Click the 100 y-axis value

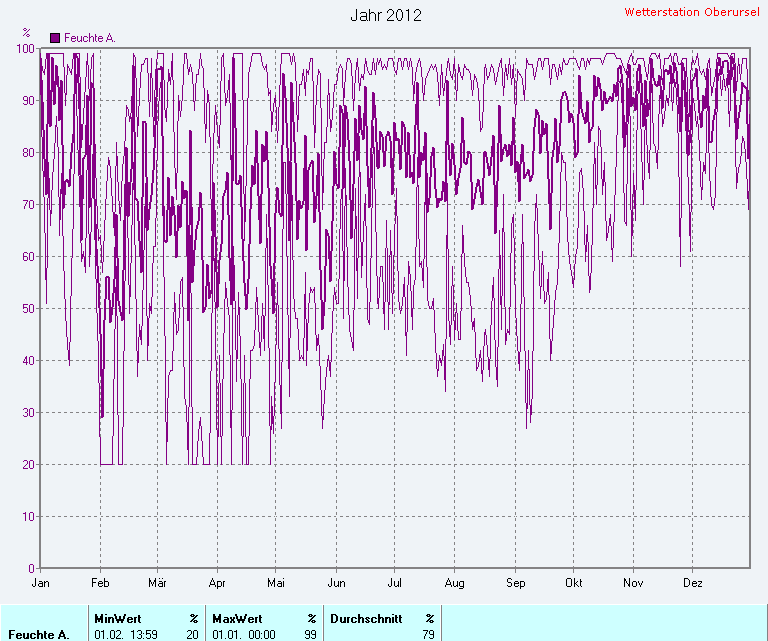pyautogui.click(x=25, y=48)
